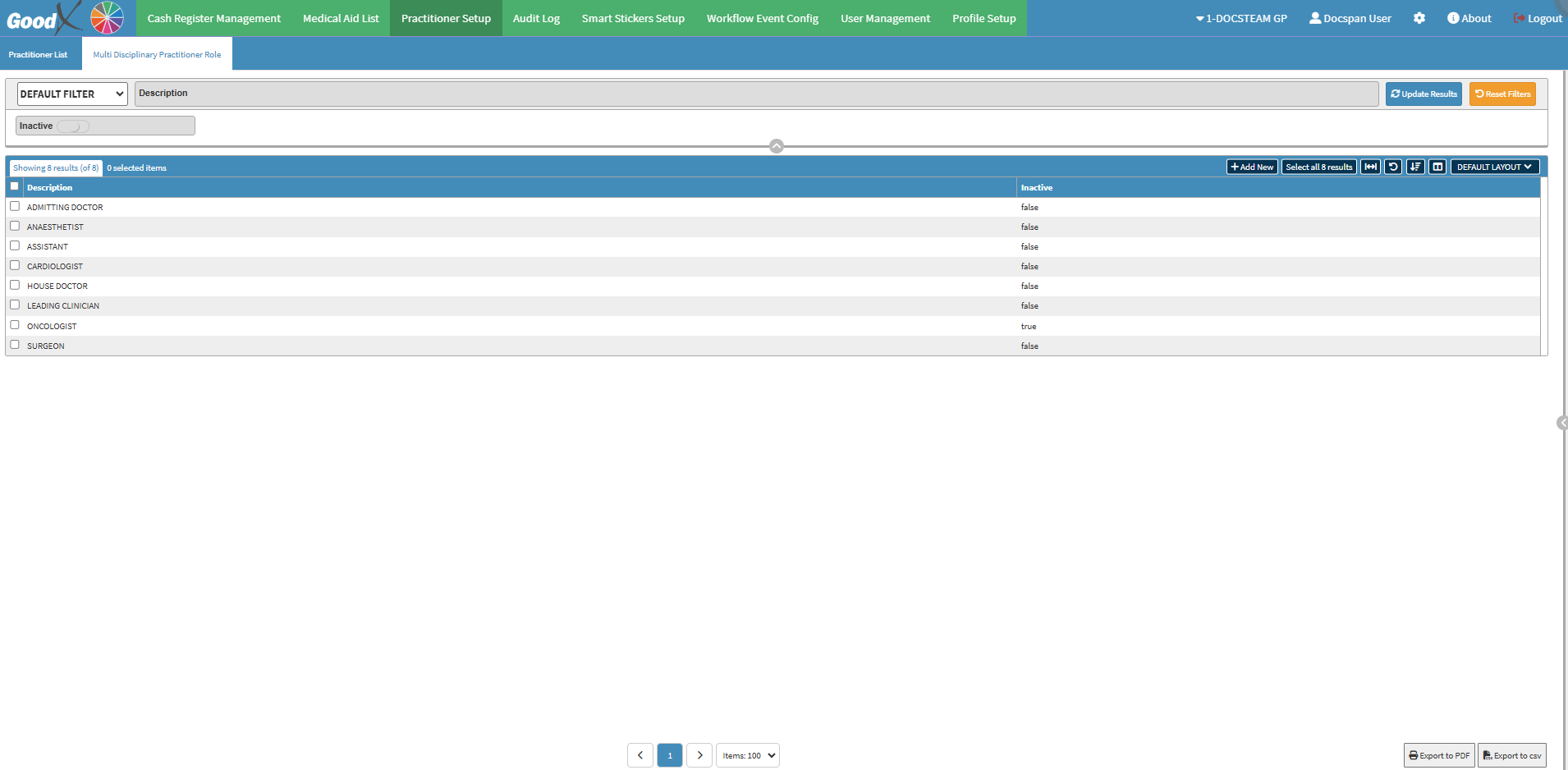Expand the DEFAULT LAYOUT dropdown
Viewport: 1568px width, 770px height.
(x=1494, y=167)
